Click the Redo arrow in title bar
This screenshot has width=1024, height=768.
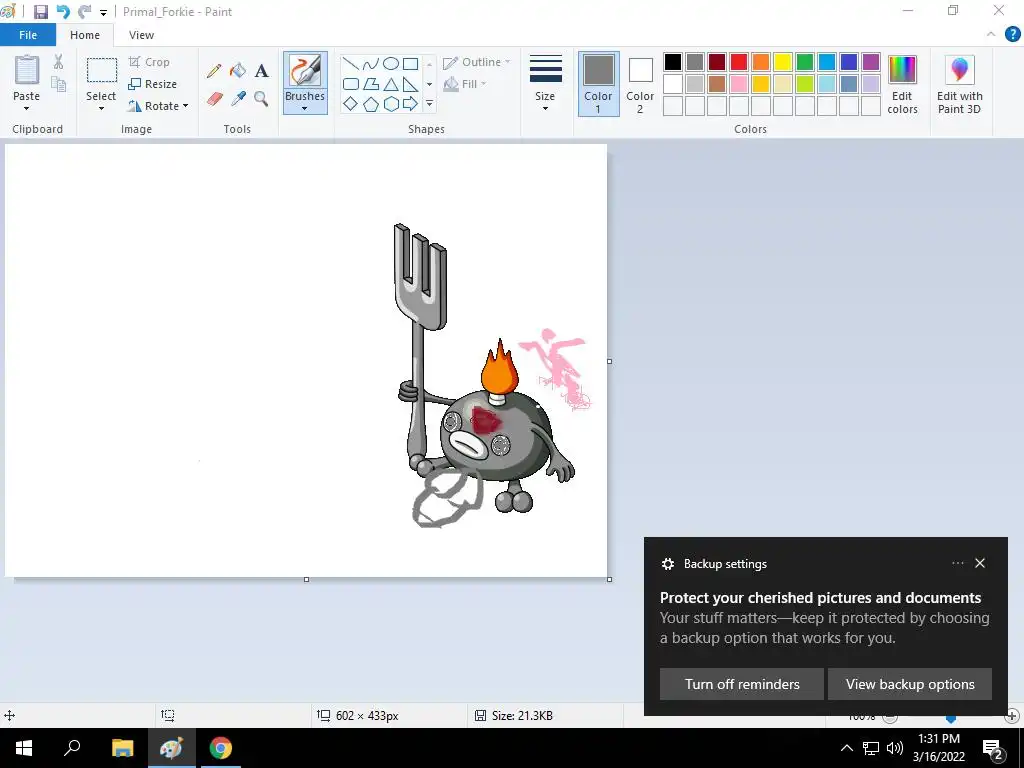(x=84, y=12)
